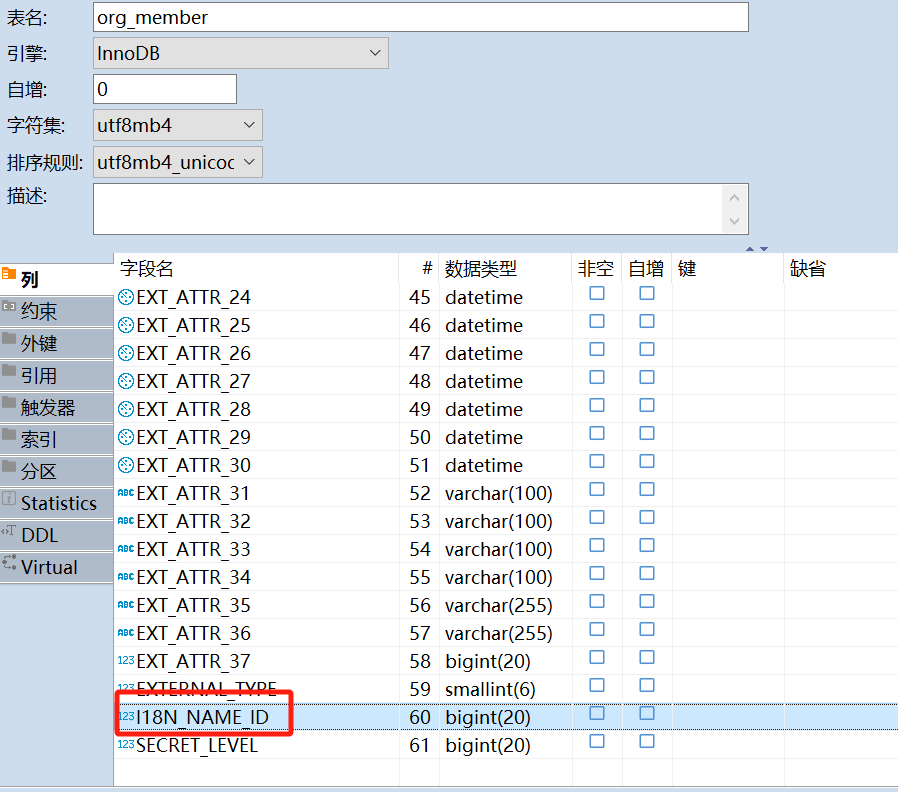Toggle 自增 checkbox for SECRET_LEVEL
Viewport: 898px width, 792px height.
coord(647,741)
